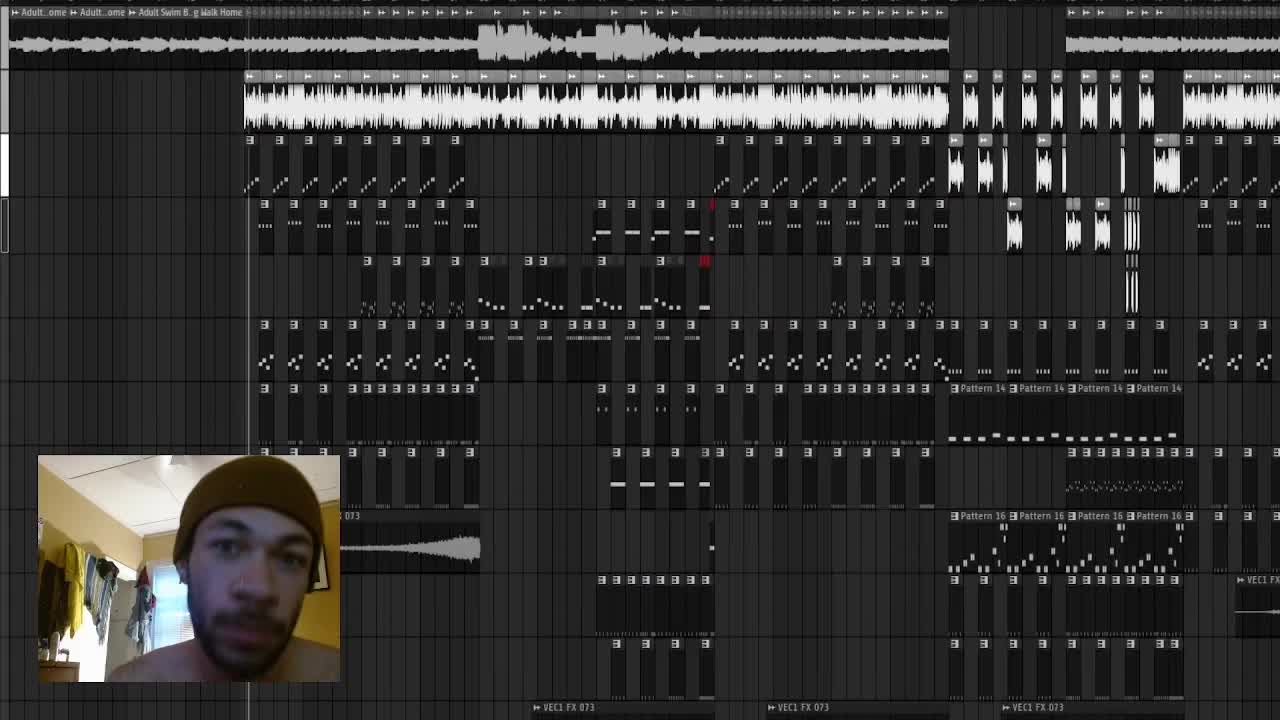
Task: Select the first 'Adult..ome' audio clip title
Action: (x=45, y=12)
